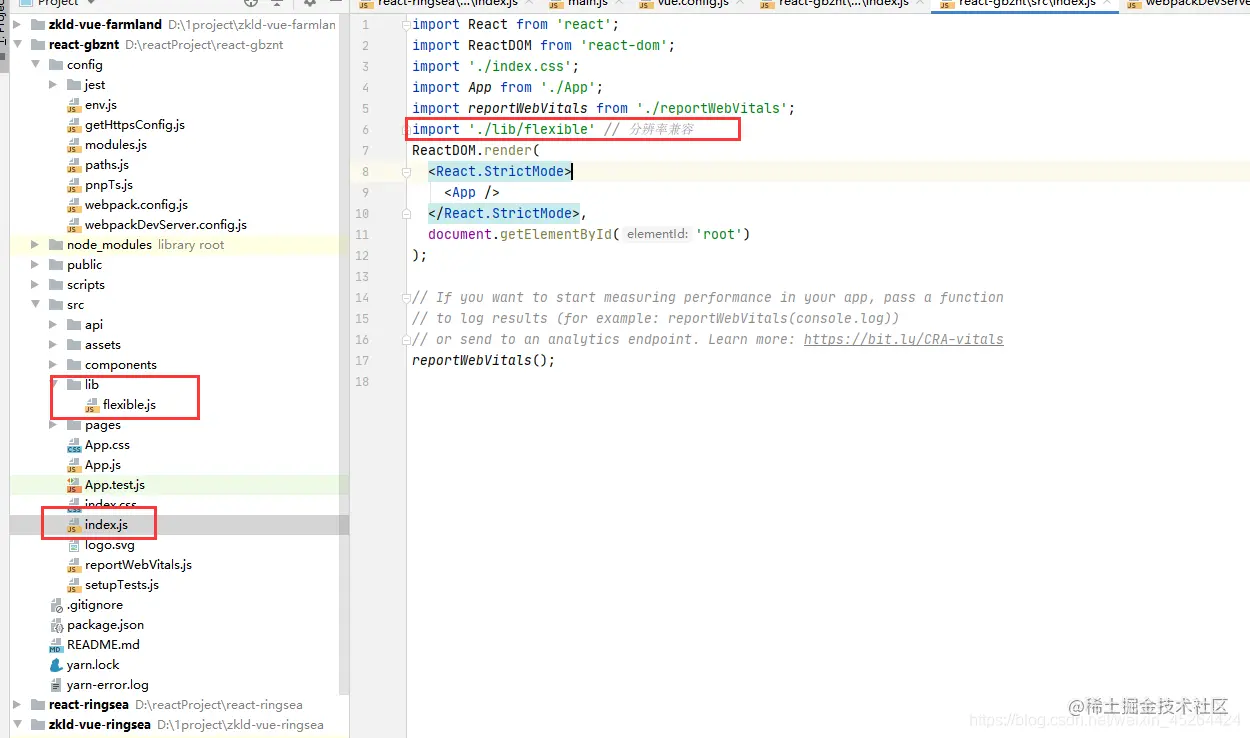
Task: Expand the zkld-vue-farmland project
Action: point(18,25)
